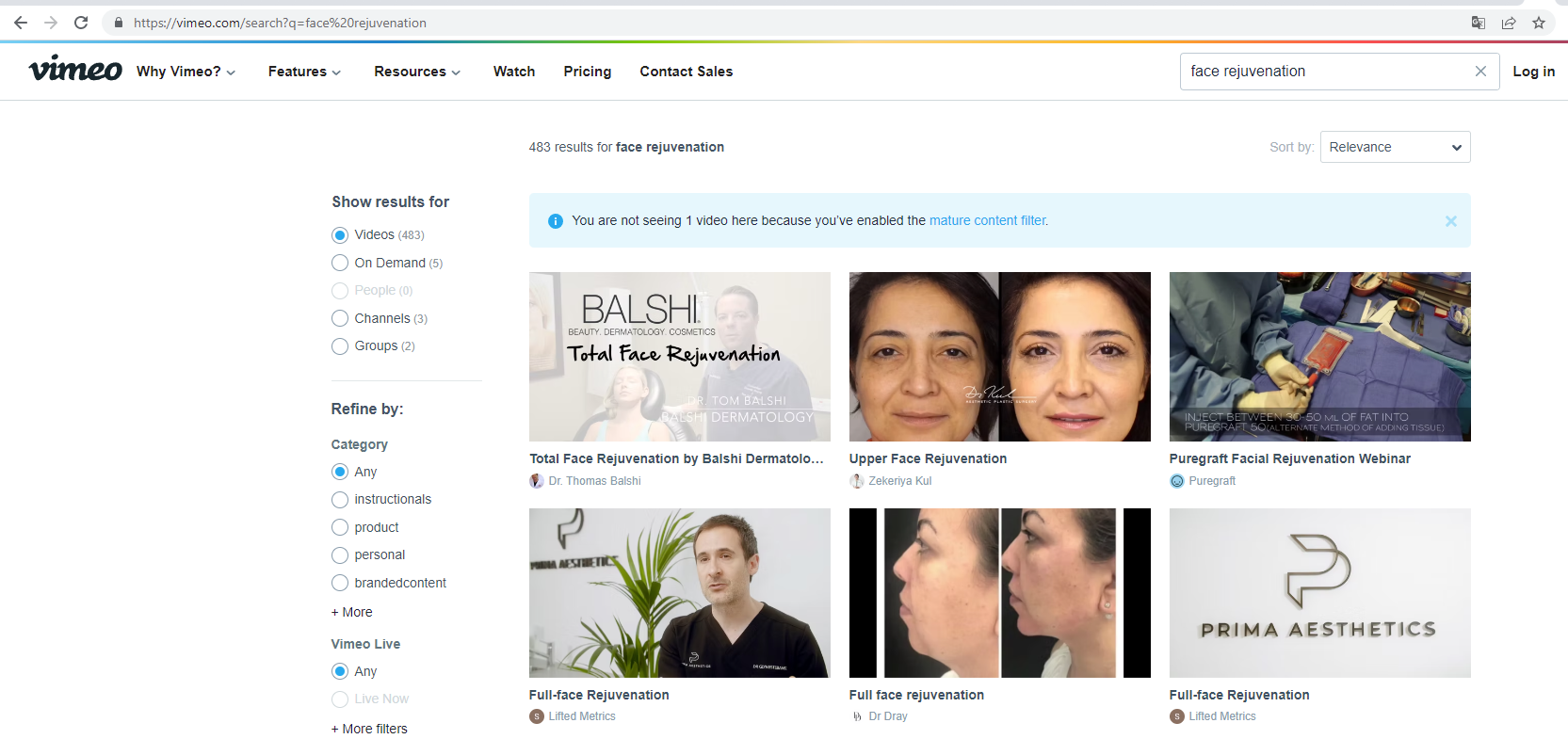
Task: Click the Dr. Thomas Balshi uploader name
Action: click(x=594, y=481)
